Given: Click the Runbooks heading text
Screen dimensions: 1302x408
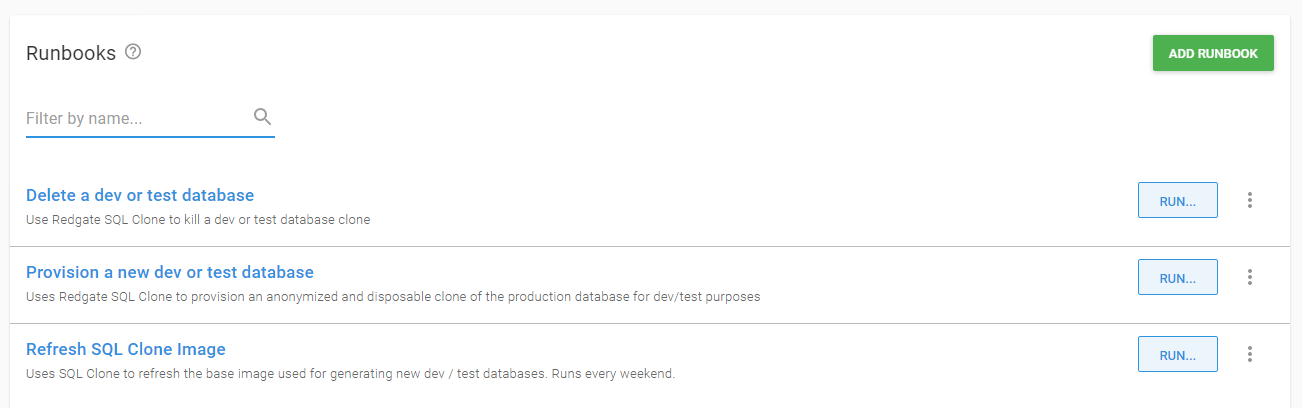Looking at the screenshot, I should tap(71, 53).
